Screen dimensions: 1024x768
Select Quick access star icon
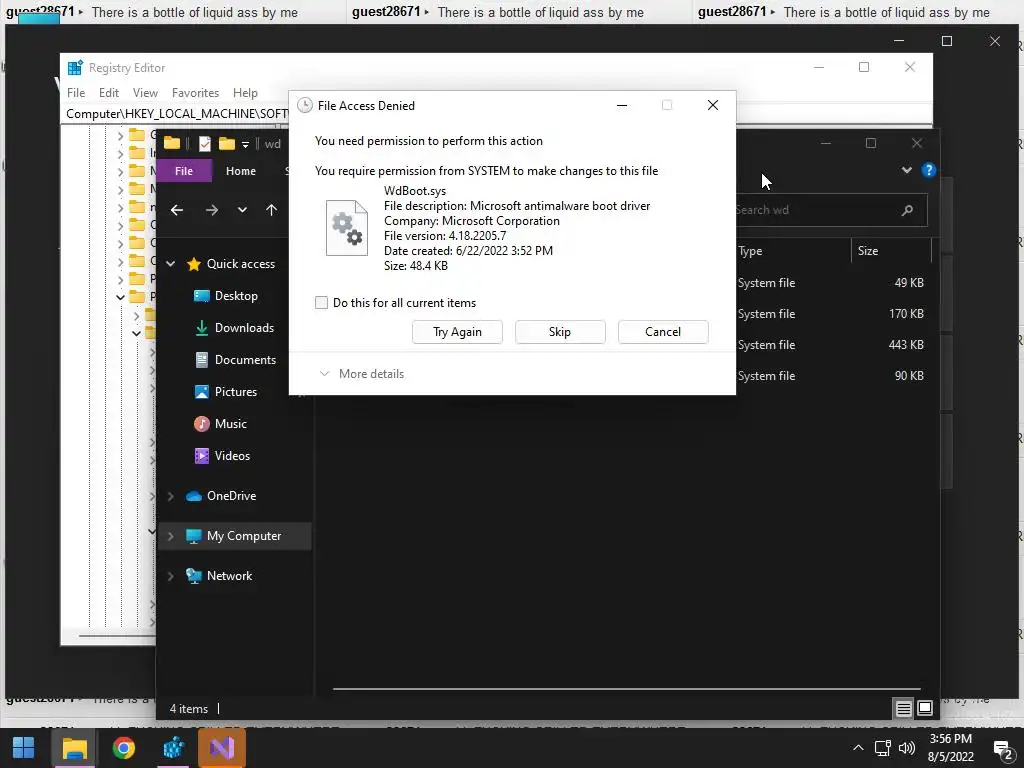point(193,264)
